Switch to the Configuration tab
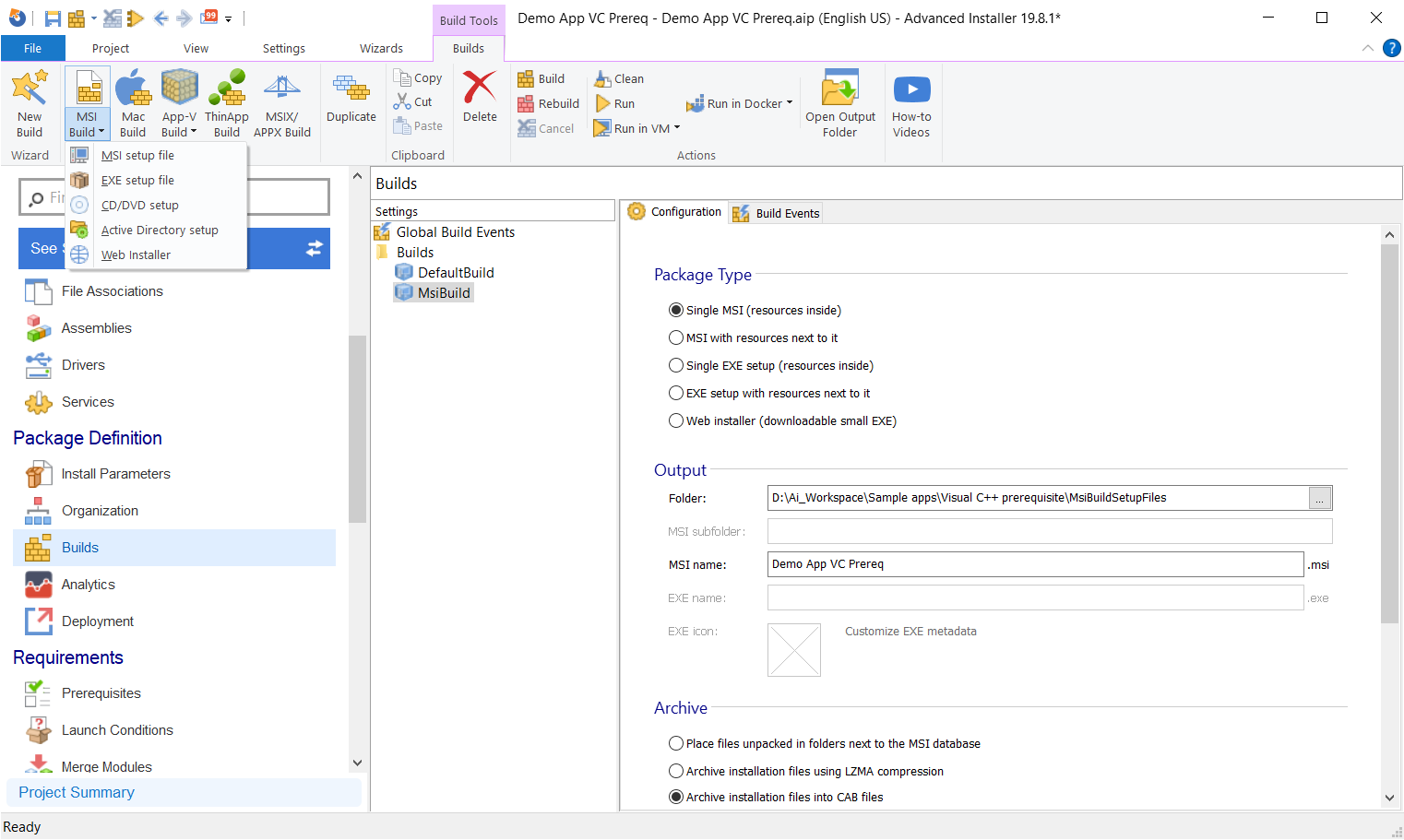 tap(674, 212)
